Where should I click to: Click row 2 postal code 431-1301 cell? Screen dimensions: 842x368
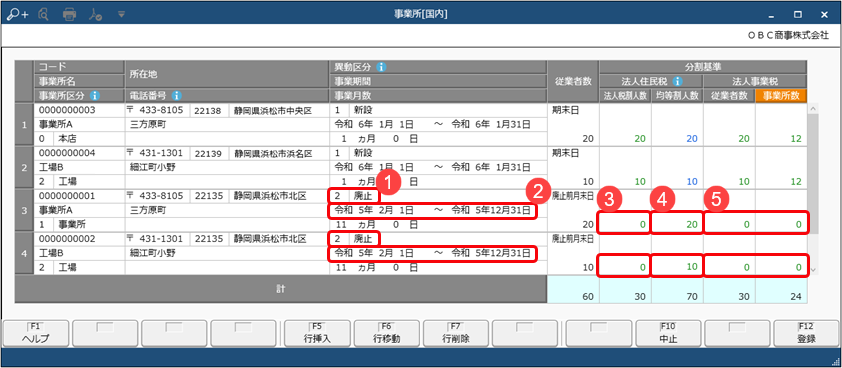pos(157,153)
